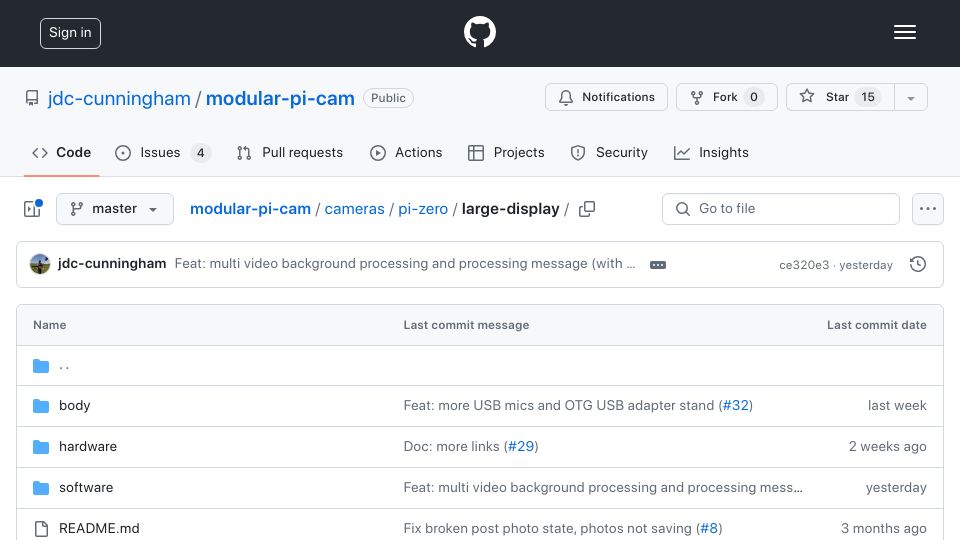Open the software folder

[x=86, y=487]
